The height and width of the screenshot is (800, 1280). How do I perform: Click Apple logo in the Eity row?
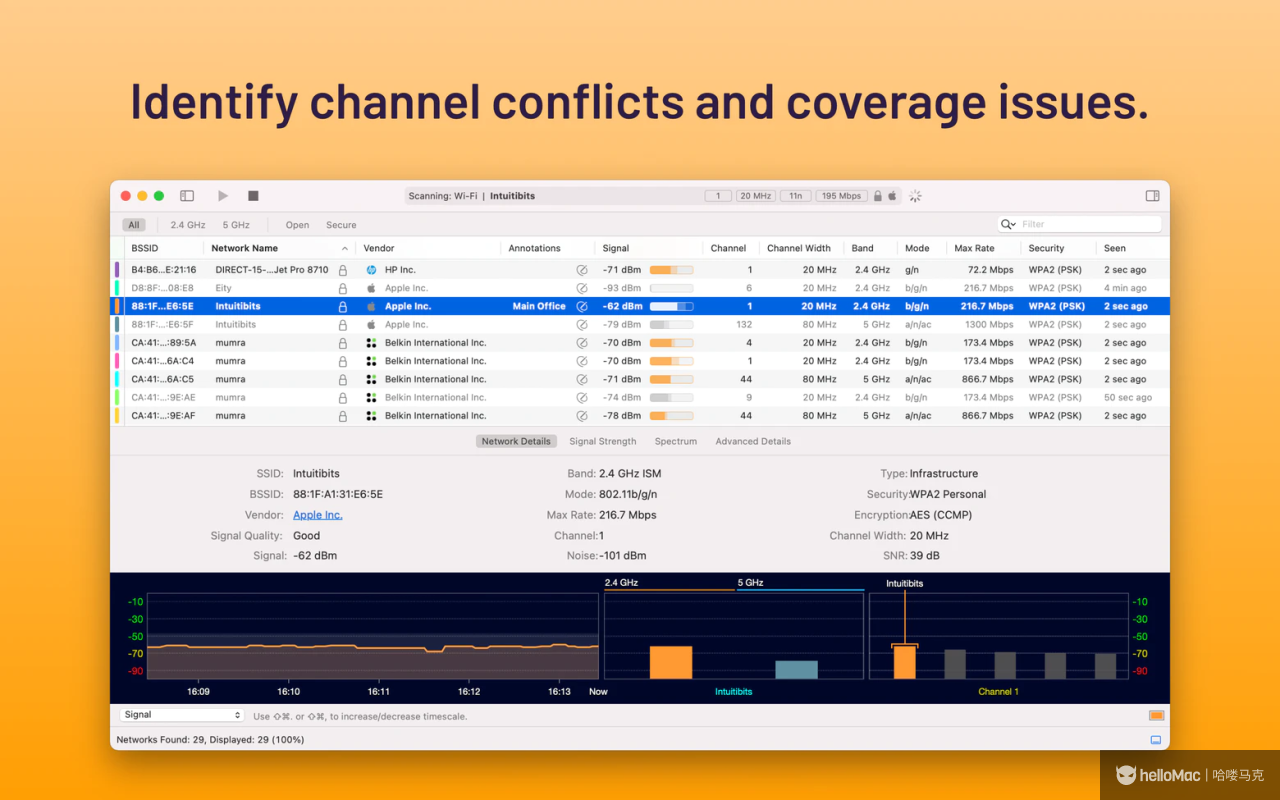click(371, 288)
